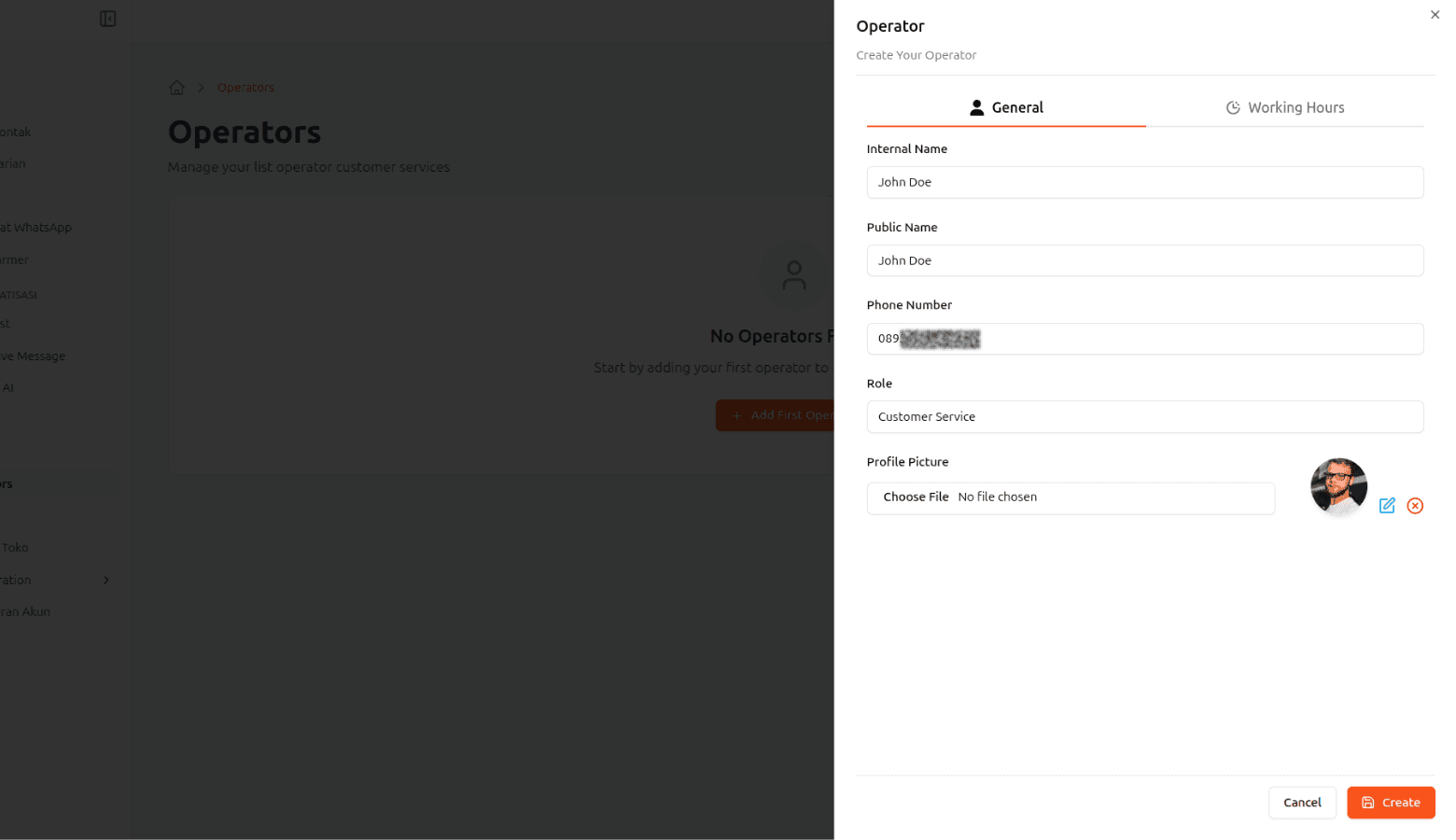Select the Role field showing Customer Service
This screenshot has height=840, width=1456.
[x=1144, y=417]
